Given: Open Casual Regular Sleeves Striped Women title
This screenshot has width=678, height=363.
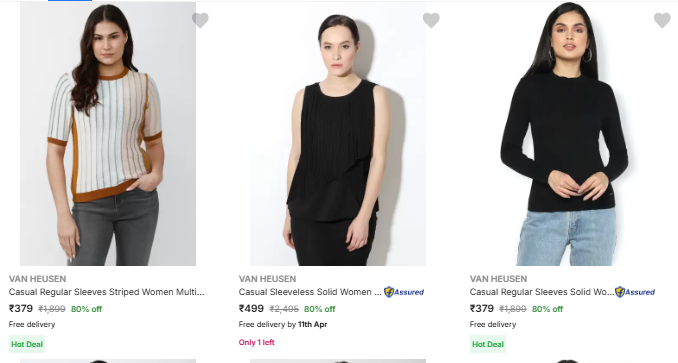Looking at the screenshot, I should 106,292.
